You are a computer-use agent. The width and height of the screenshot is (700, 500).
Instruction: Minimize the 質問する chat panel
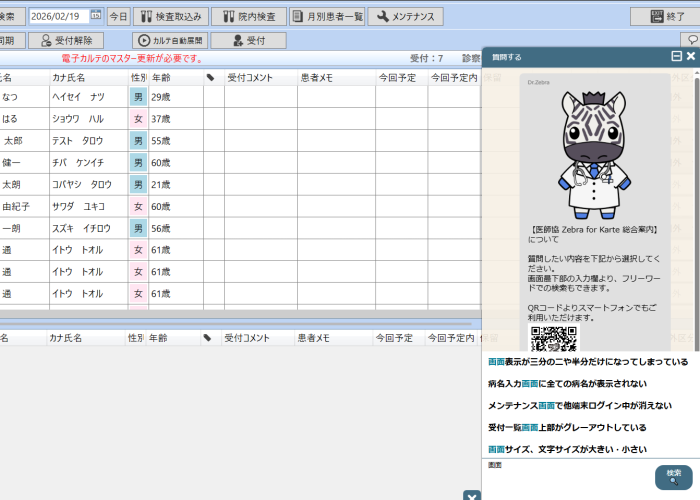pos(676,56)
